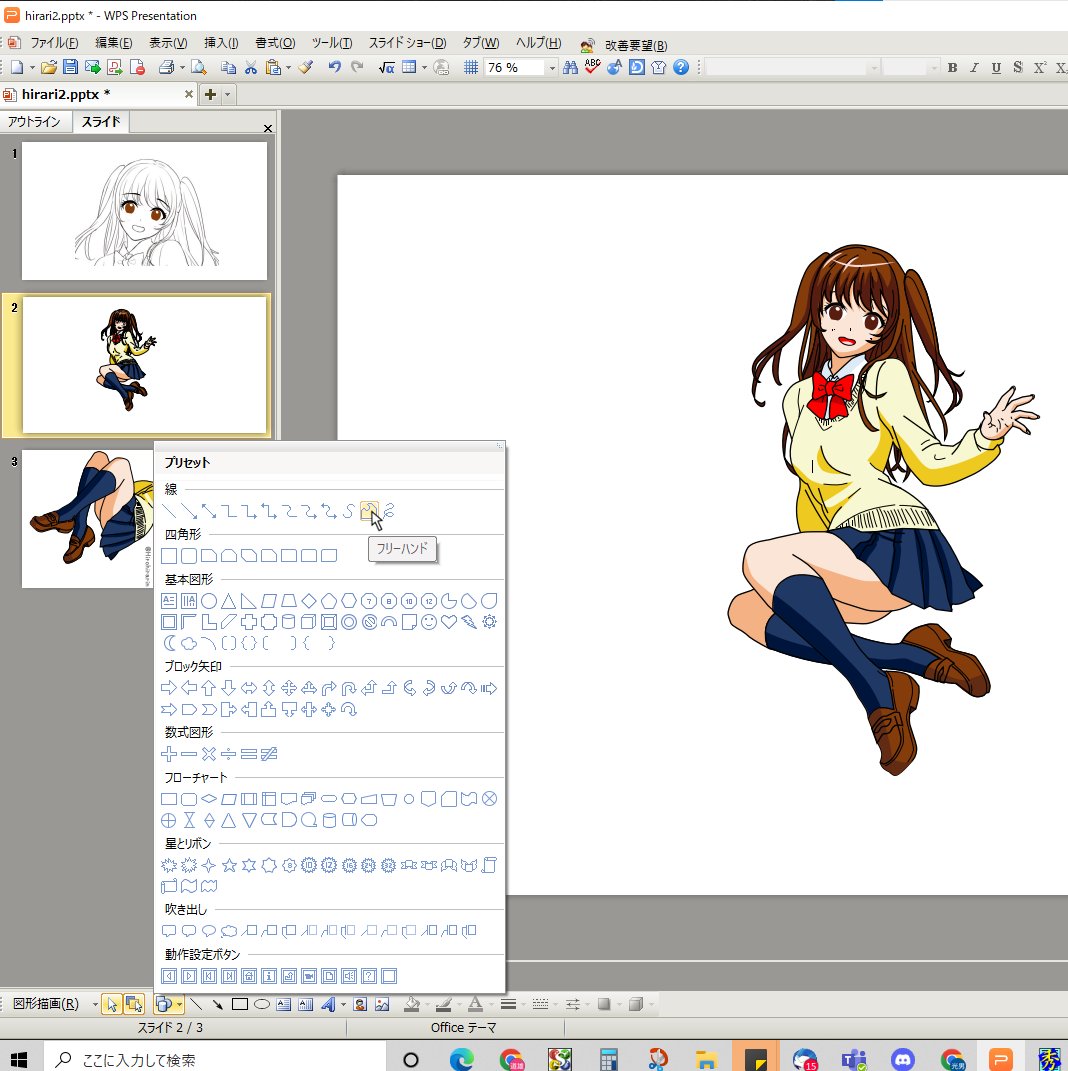Select the Rectangle tool in drawing toolbar

[x=240, y=1004]
